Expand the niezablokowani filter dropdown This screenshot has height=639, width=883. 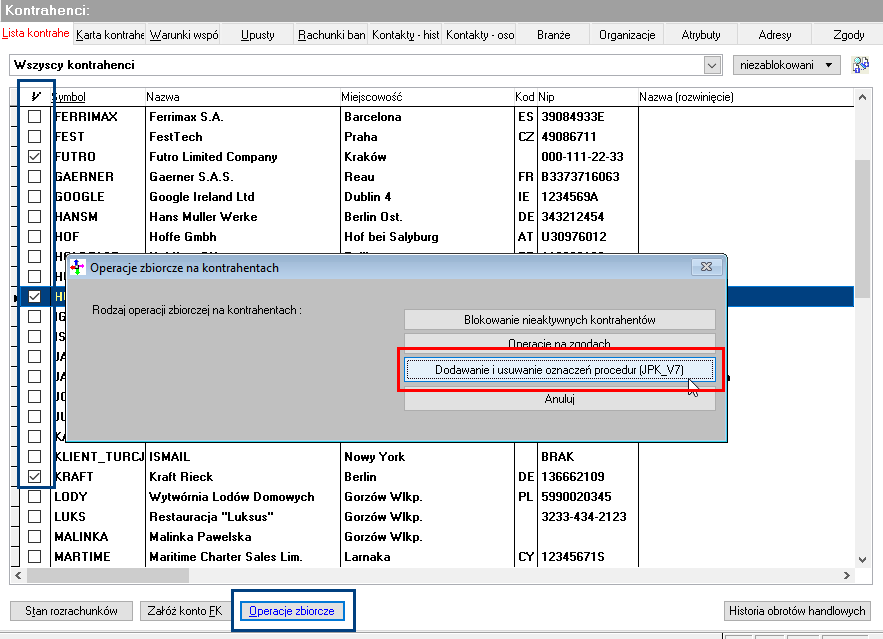(x=786, y=65)
